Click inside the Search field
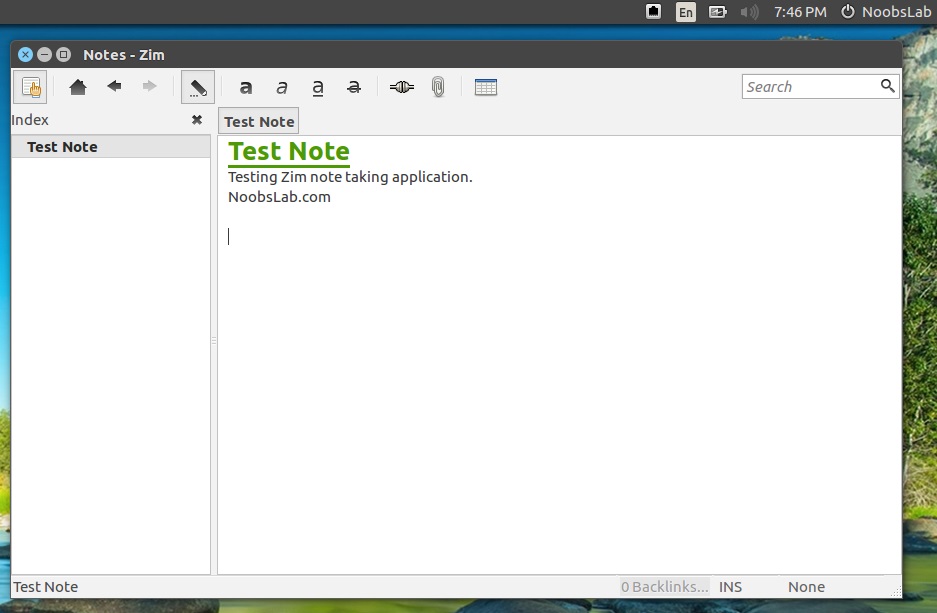The image size is (937, 613). point(810,86)
